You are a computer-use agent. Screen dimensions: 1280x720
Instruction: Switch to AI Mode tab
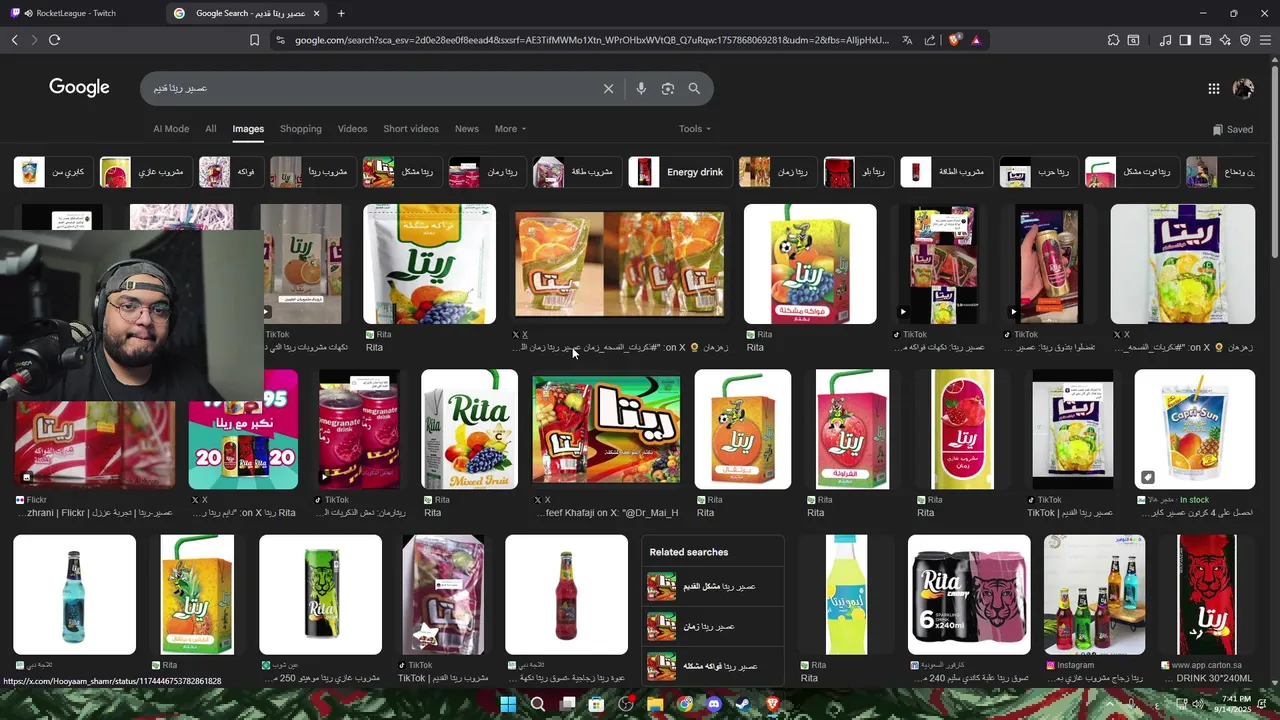point(171,128)
